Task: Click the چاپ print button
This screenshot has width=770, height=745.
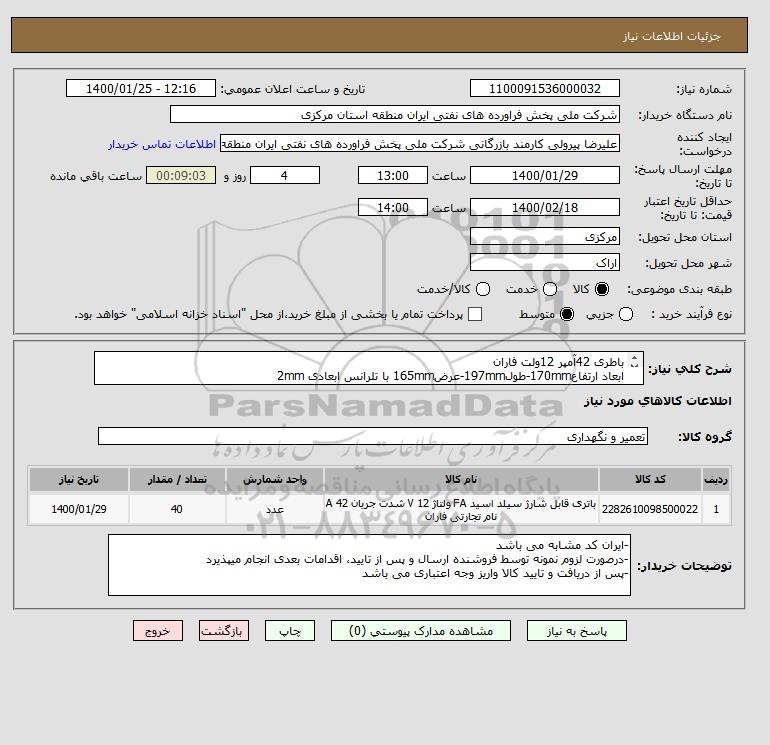Action: 290,631
